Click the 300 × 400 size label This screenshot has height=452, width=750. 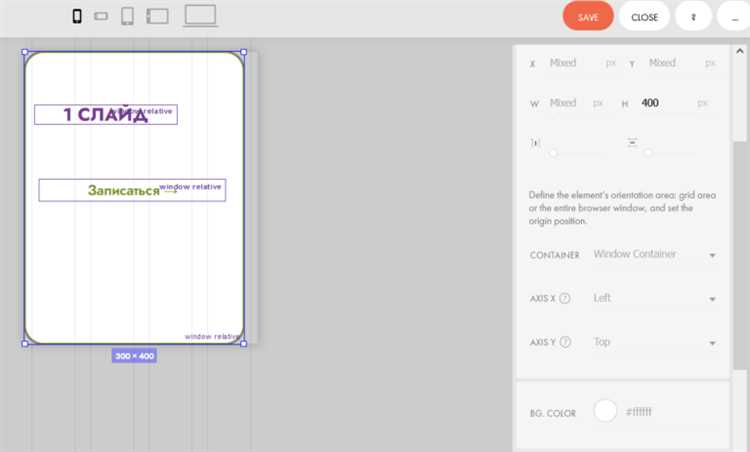(134, 356)
